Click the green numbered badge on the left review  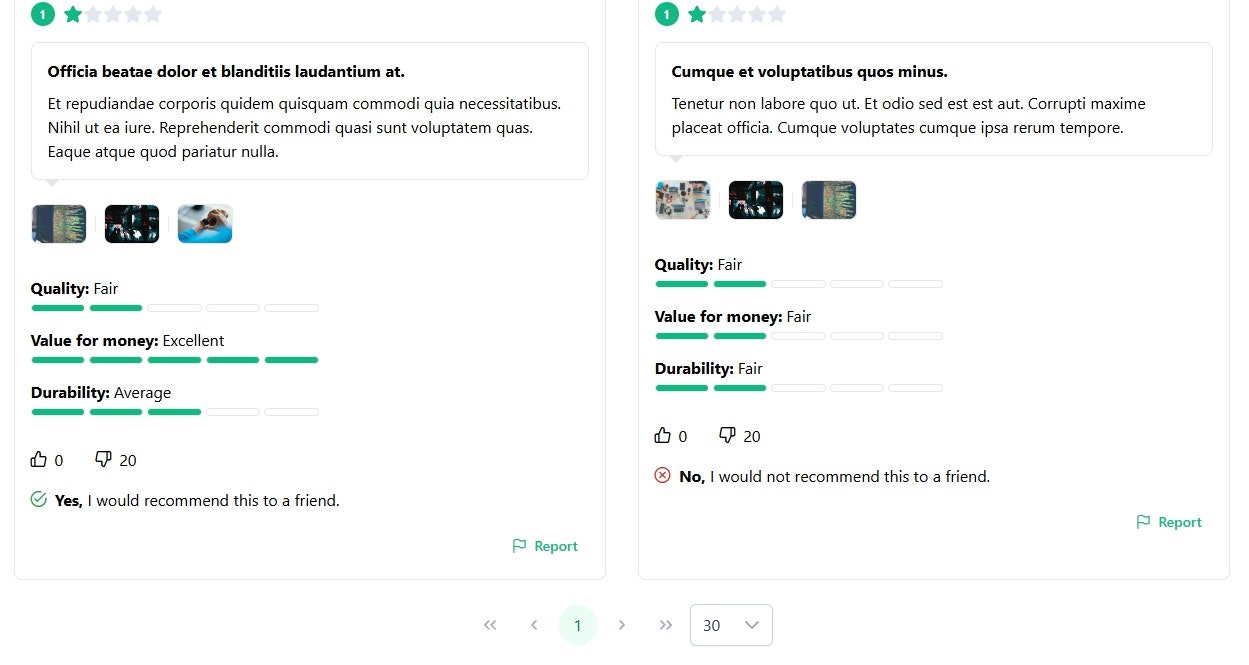click(x=42, y=14)
